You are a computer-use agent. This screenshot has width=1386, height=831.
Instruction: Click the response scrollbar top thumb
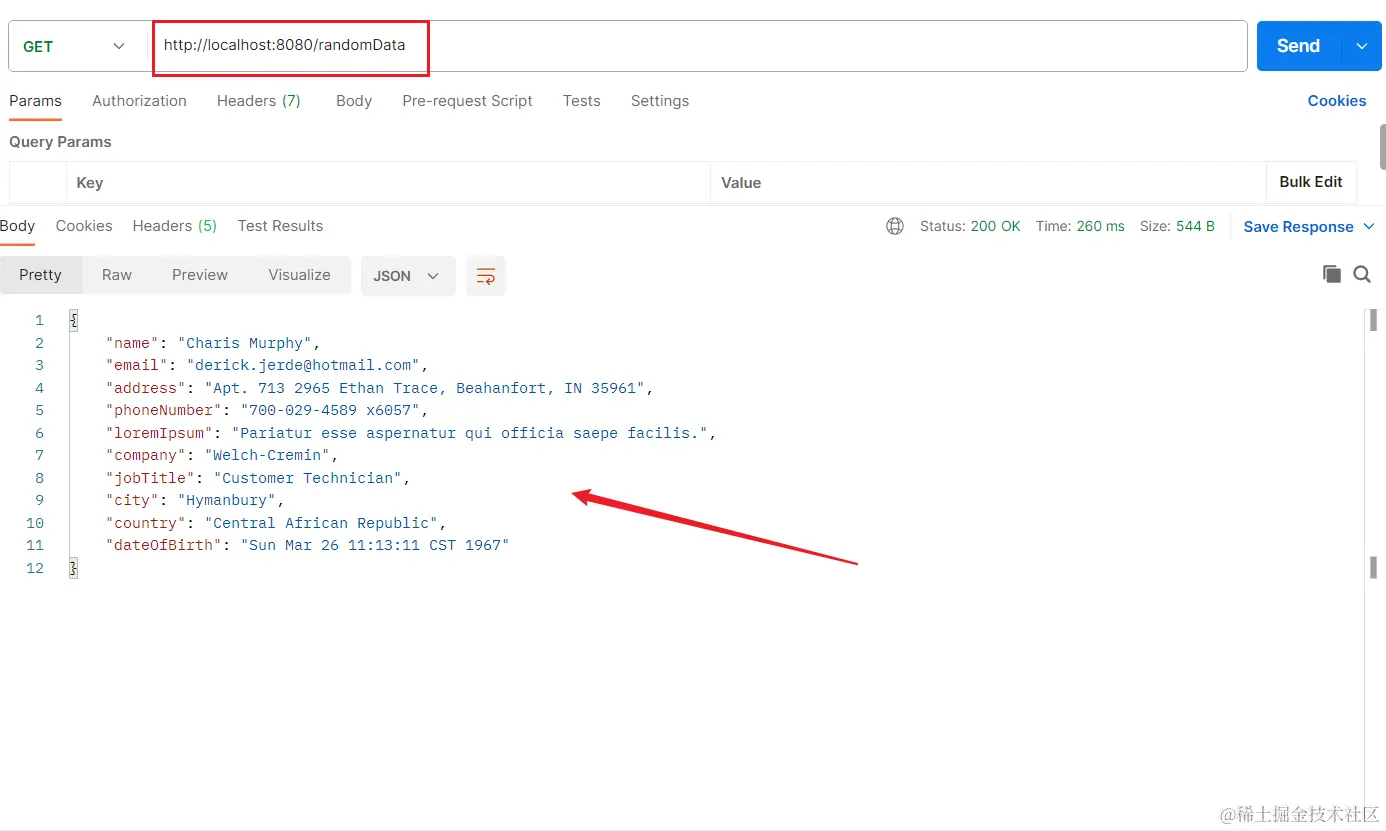[1373, 320]
